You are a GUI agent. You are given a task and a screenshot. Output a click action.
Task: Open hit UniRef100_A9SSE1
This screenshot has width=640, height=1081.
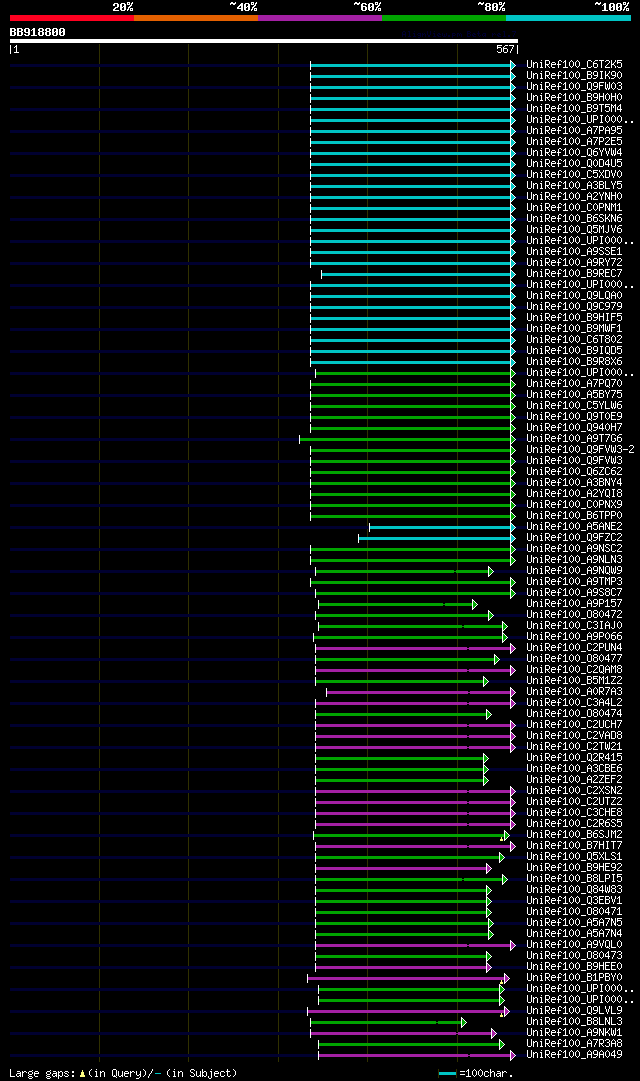point(574,252)
